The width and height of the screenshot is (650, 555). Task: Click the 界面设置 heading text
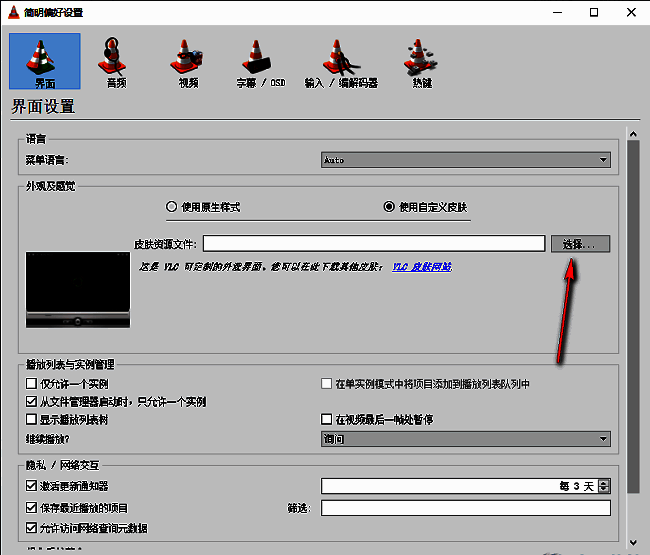point(43,107)
